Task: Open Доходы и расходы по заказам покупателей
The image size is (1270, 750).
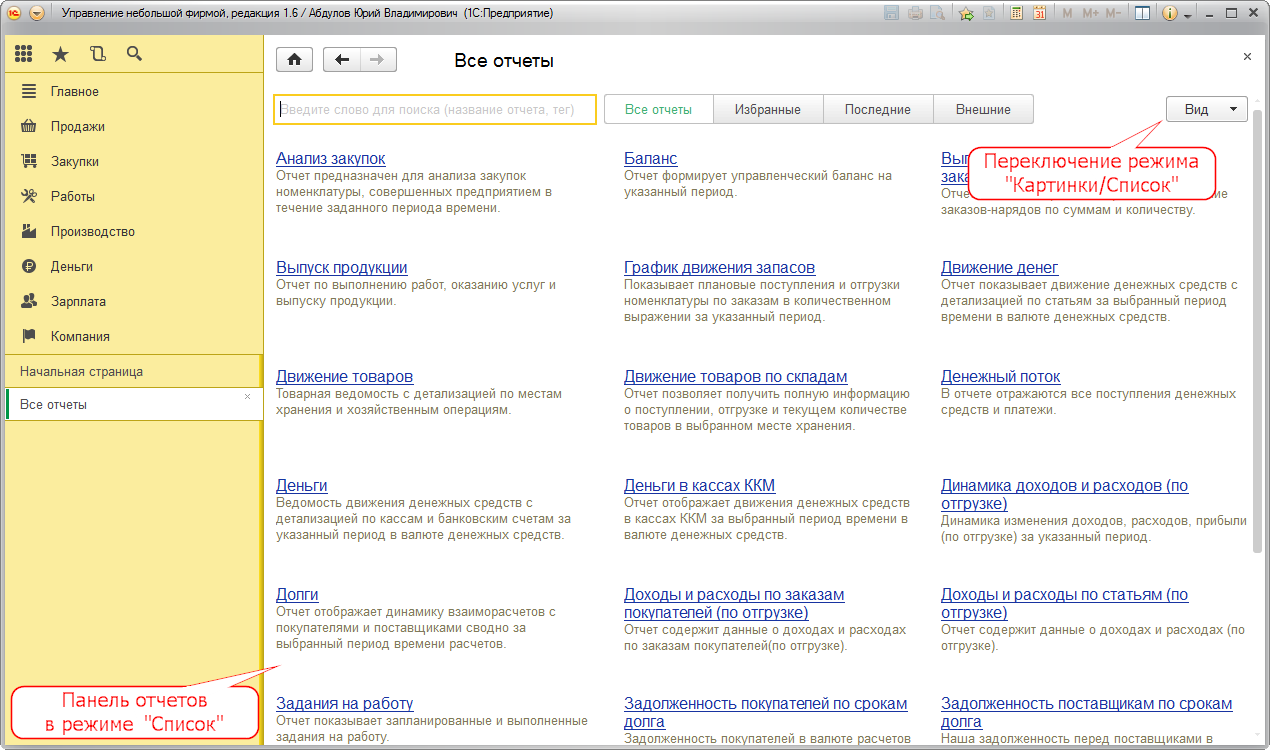Action: pos(734,603)
